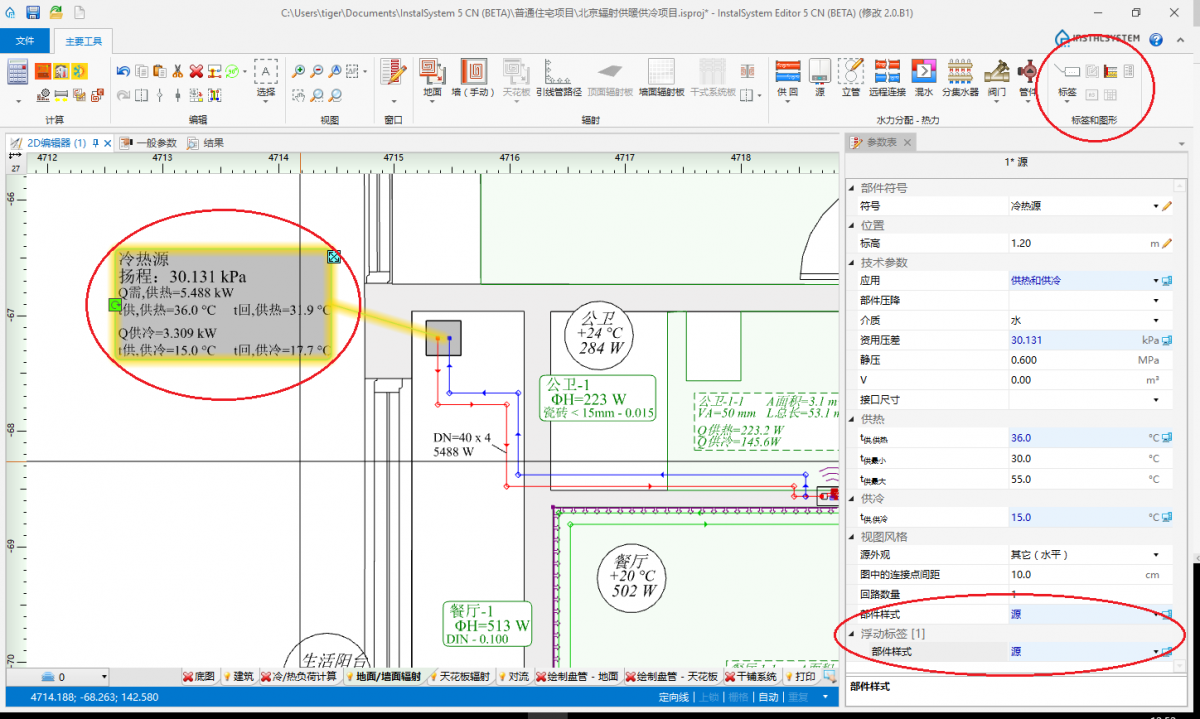Select the 分集水器 manifold tool
The height and width of the screenshot is (719, 1200).
point(959,76)
